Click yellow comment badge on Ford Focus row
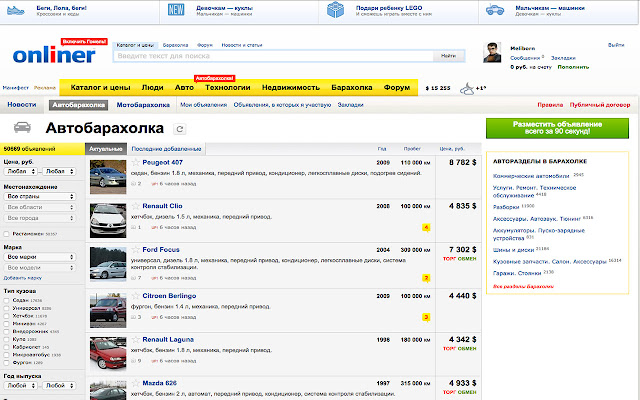This screenshot has width=640, height=400. [x=426, y=278]
